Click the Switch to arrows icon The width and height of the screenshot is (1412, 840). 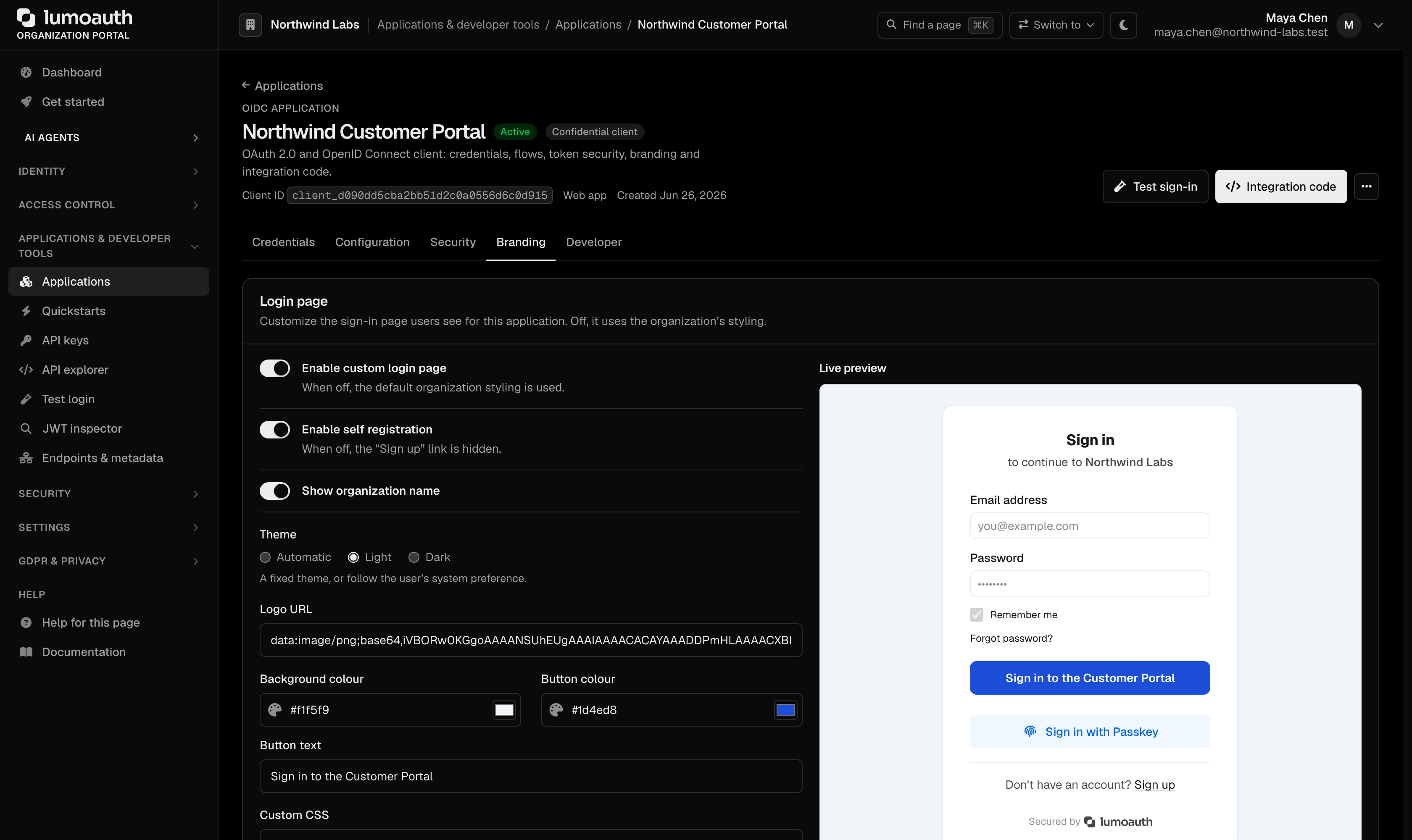(x=1023, y=24)
